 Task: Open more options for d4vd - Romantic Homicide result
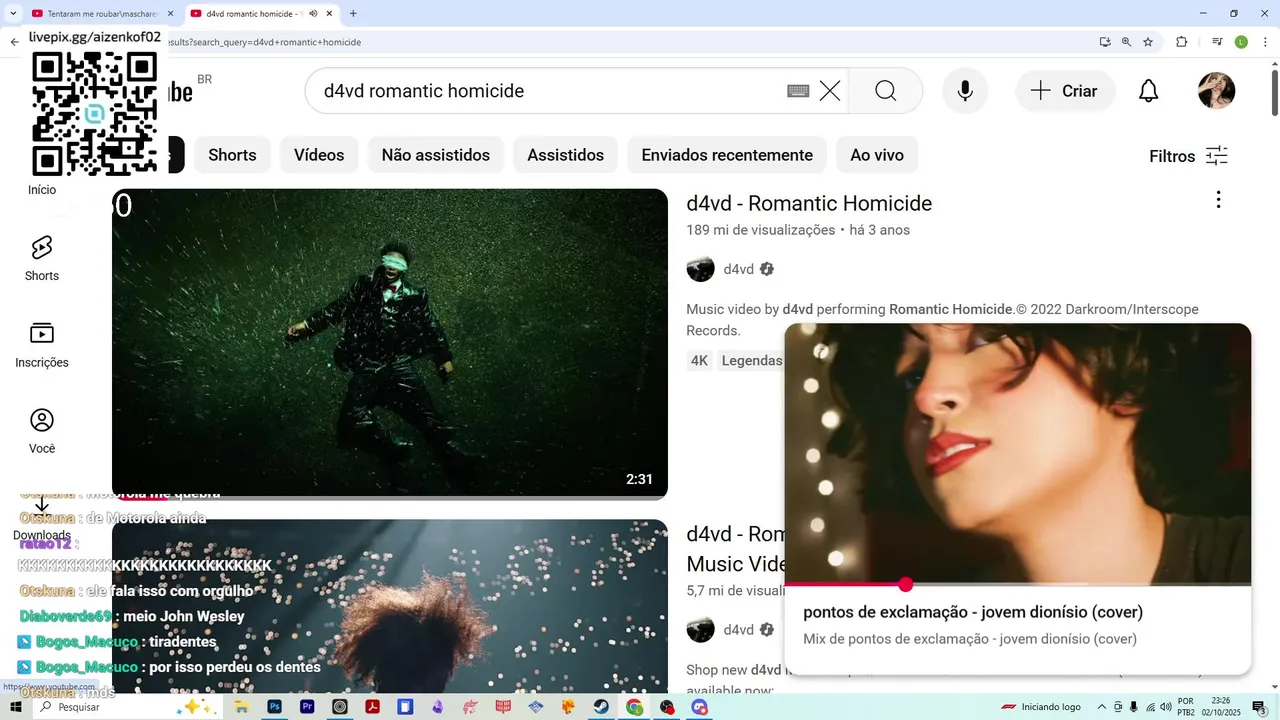click(1218, 200)
